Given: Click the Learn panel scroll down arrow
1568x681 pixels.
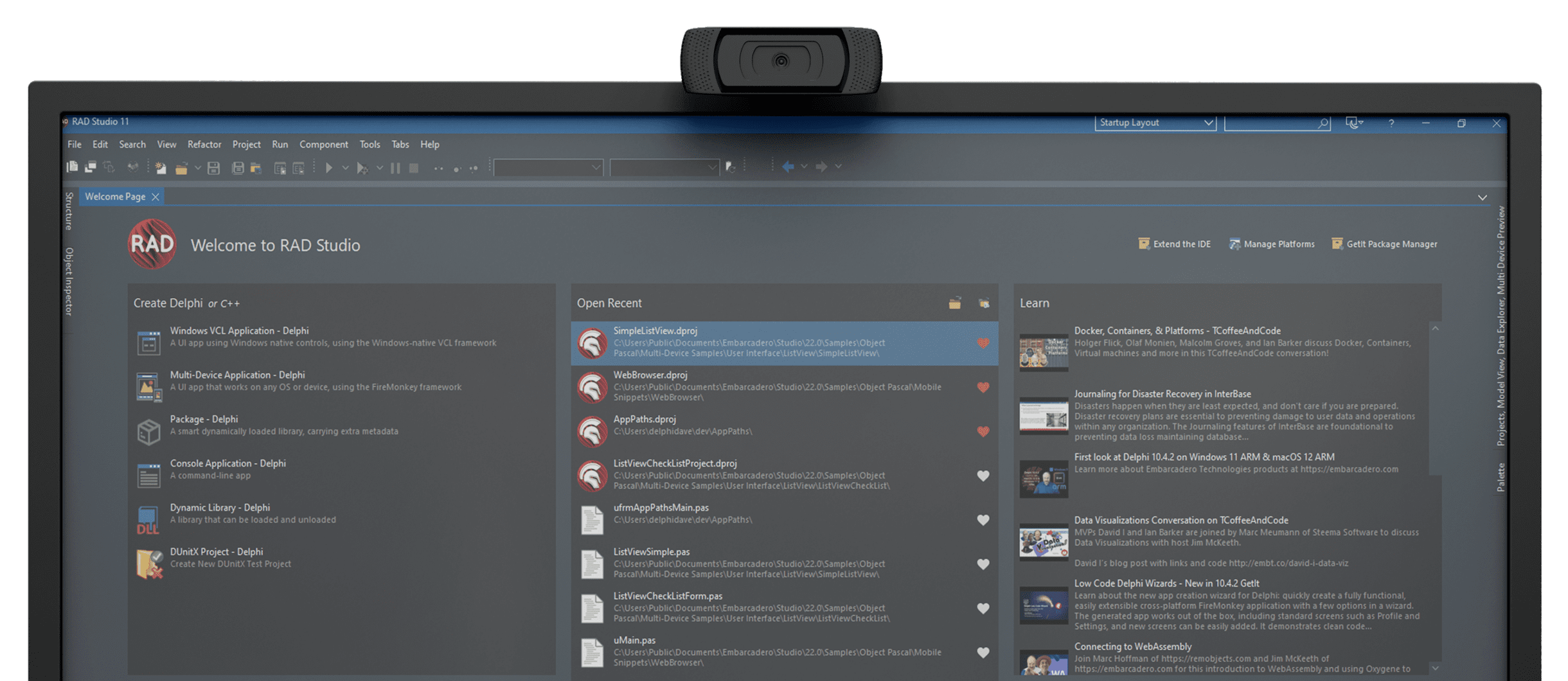Looking at the screenshot, I should point(1435,668).
